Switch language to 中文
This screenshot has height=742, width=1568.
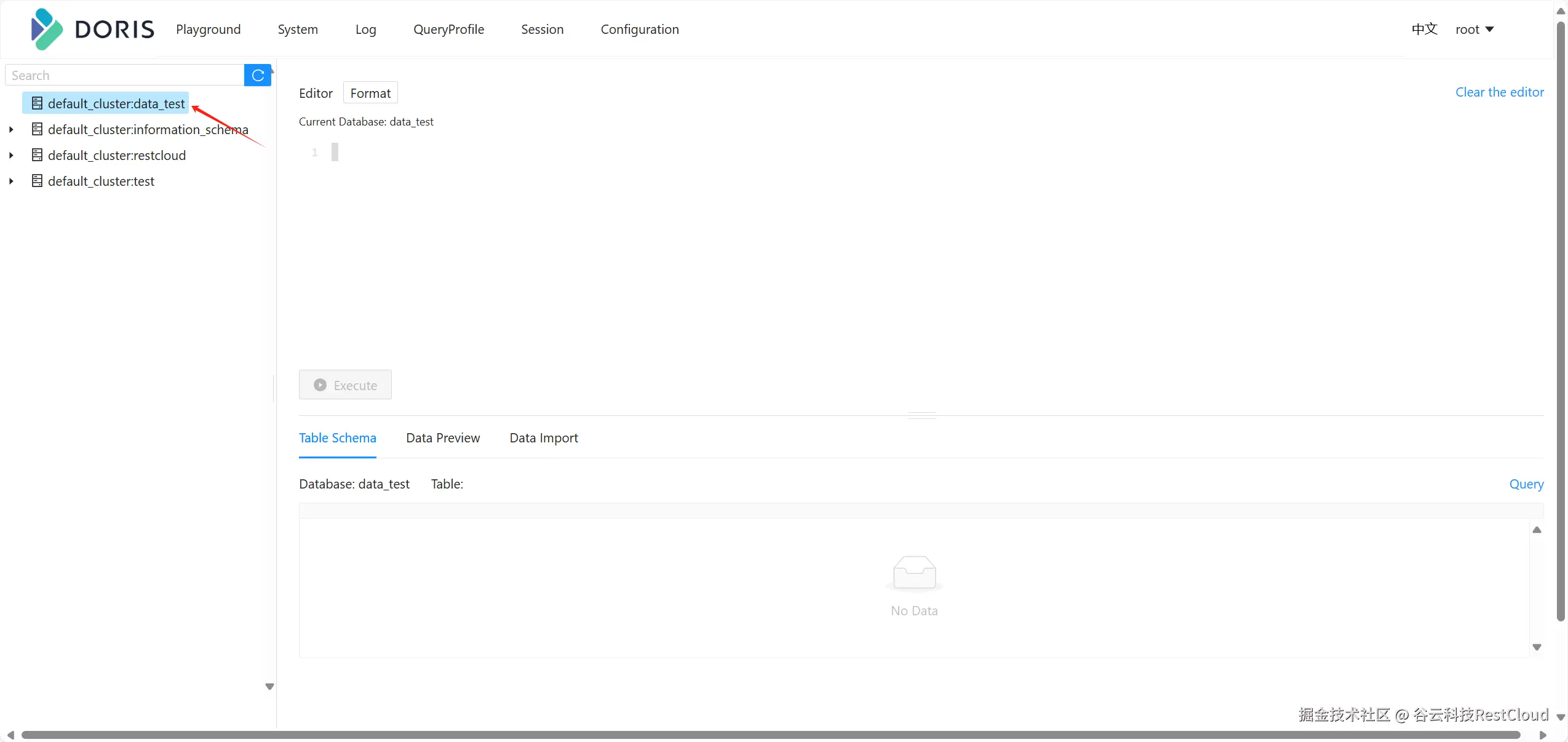1424,30
